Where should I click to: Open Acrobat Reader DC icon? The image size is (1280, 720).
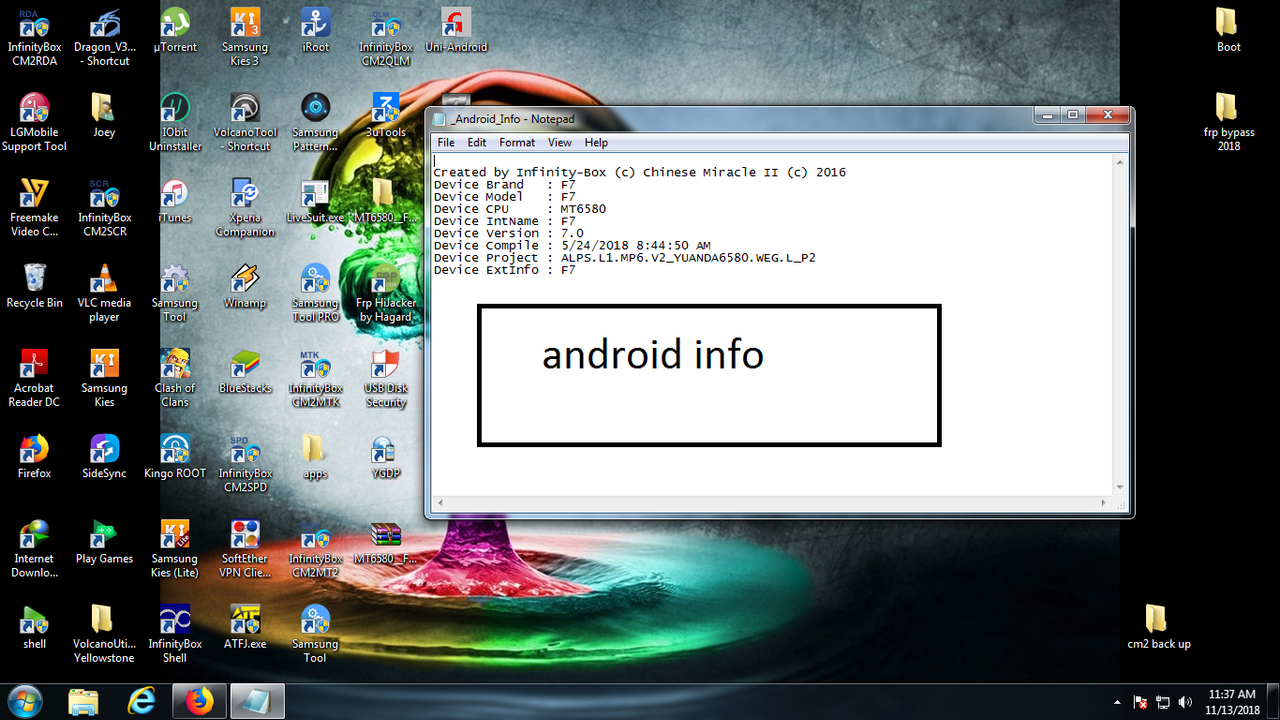tap(34, 378)
